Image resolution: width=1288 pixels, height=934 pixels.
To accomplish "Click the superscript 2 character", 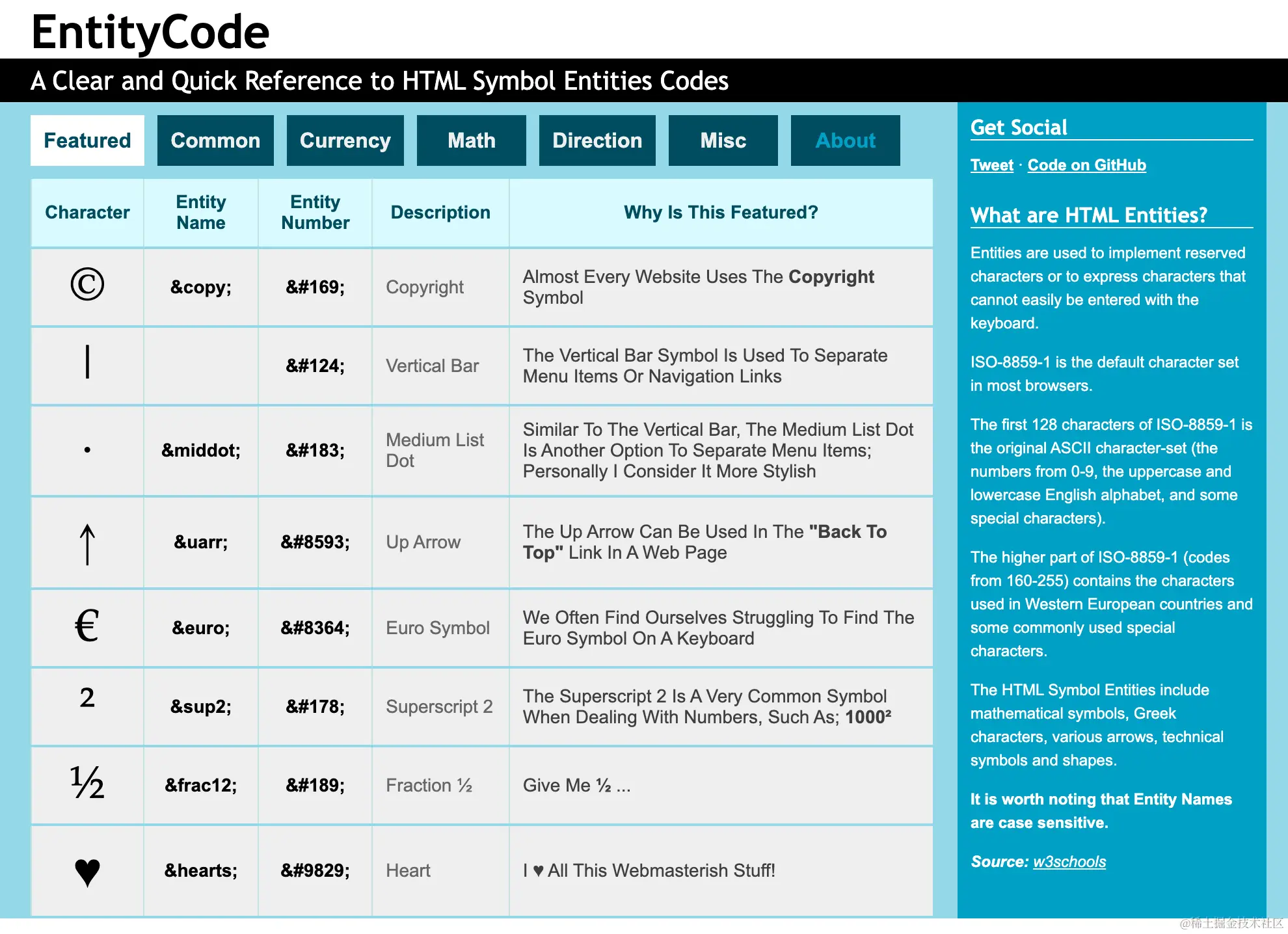I will pos(87,698).
